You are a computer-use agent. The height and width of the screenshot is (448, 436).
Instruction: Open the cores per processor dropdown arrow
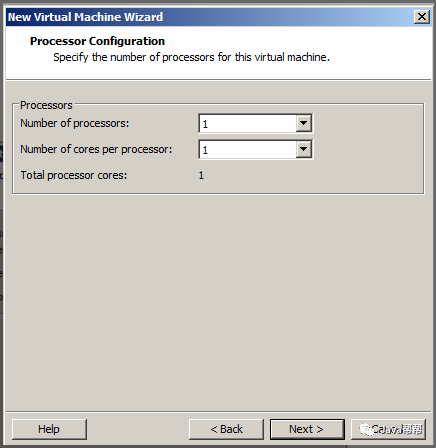(x=304, y=149)
